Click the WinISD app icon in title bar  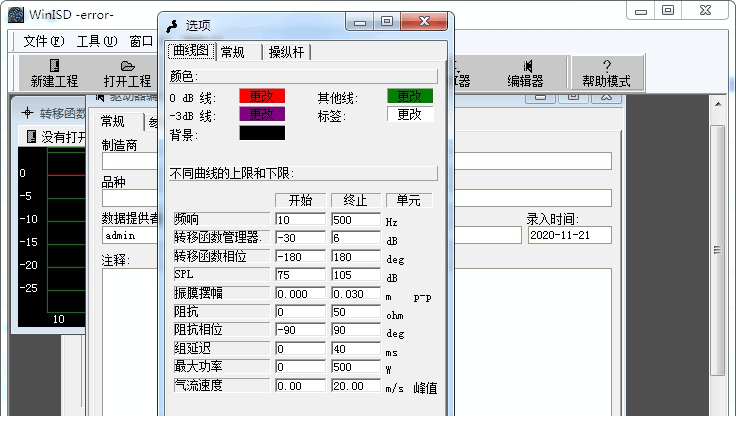[16, 15]
